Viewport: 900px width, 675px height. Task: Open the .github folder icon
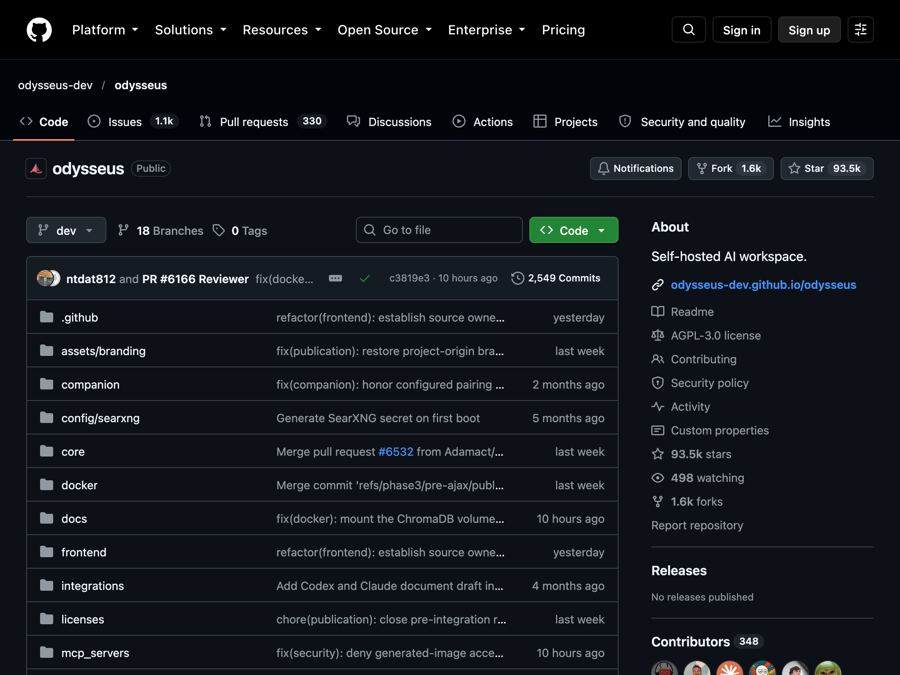click(46, 317)
